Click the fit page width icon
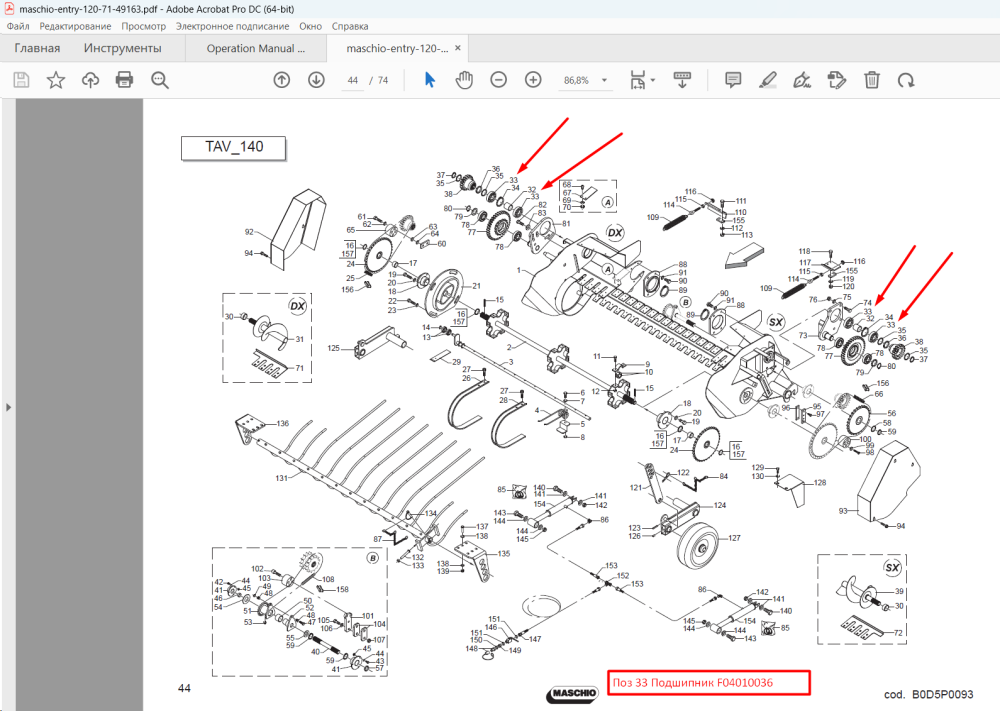This screenshot has width=1000, height=711. (638, 80)
